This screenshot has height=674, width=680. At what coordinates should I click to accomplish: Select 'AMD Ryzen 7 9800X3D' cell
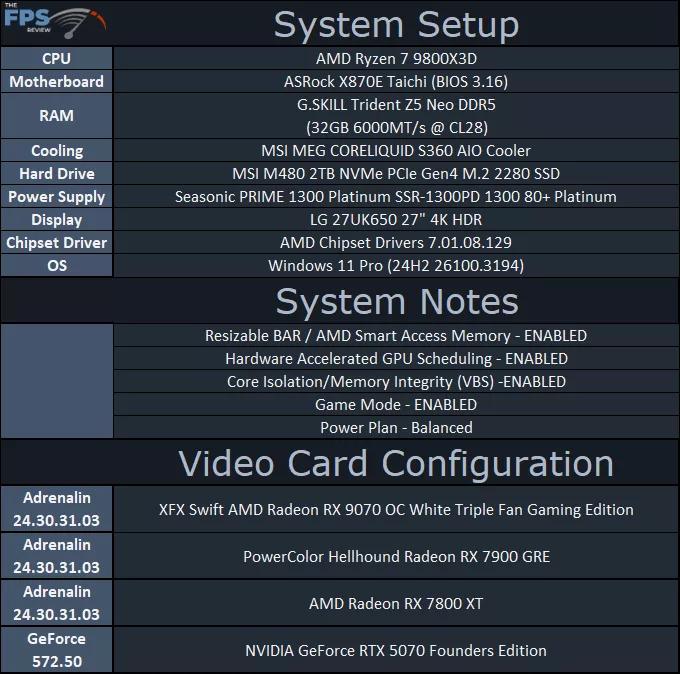(396, 59)
